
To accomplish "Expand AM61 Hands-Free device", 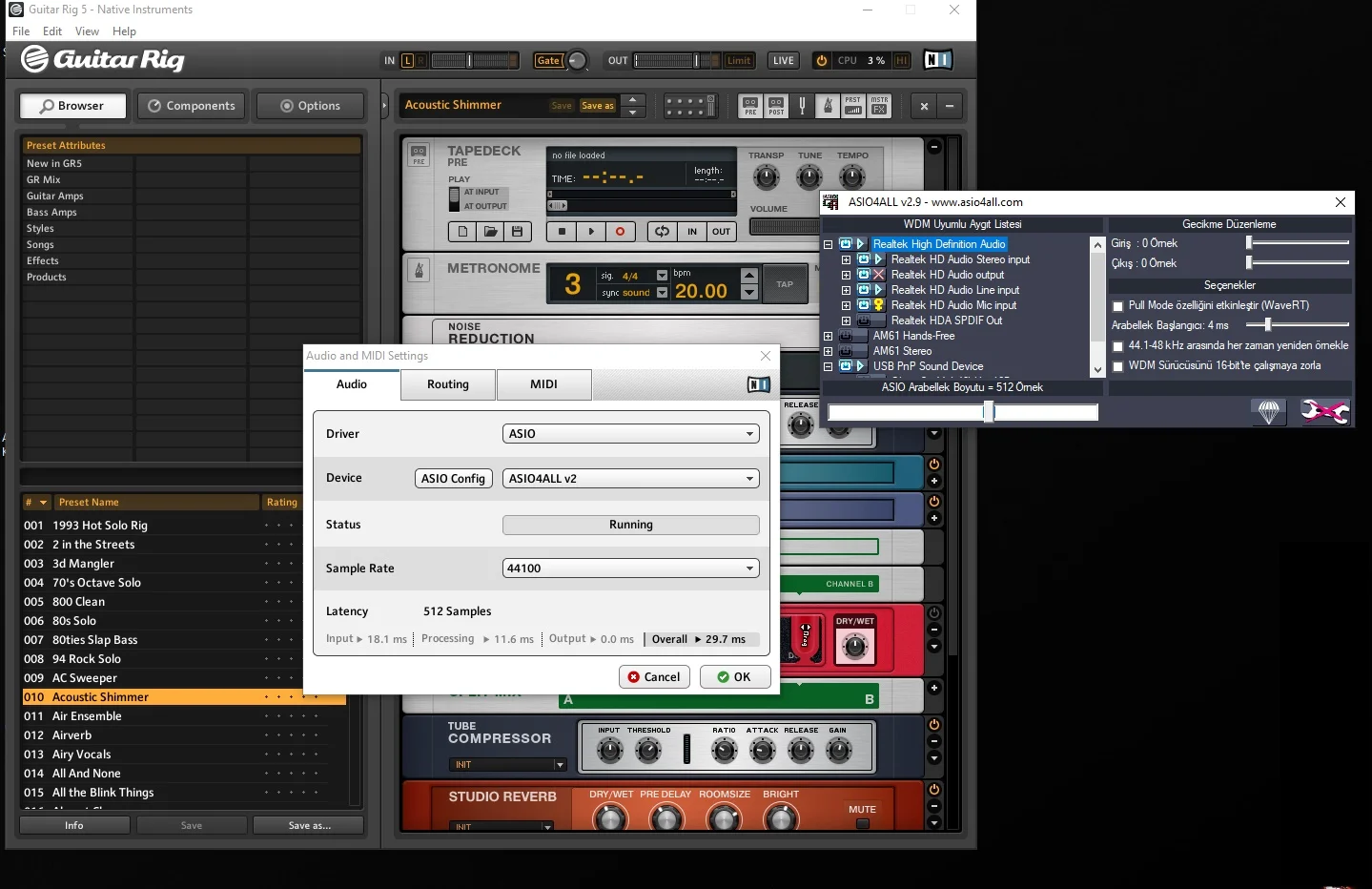I will 829,336.
